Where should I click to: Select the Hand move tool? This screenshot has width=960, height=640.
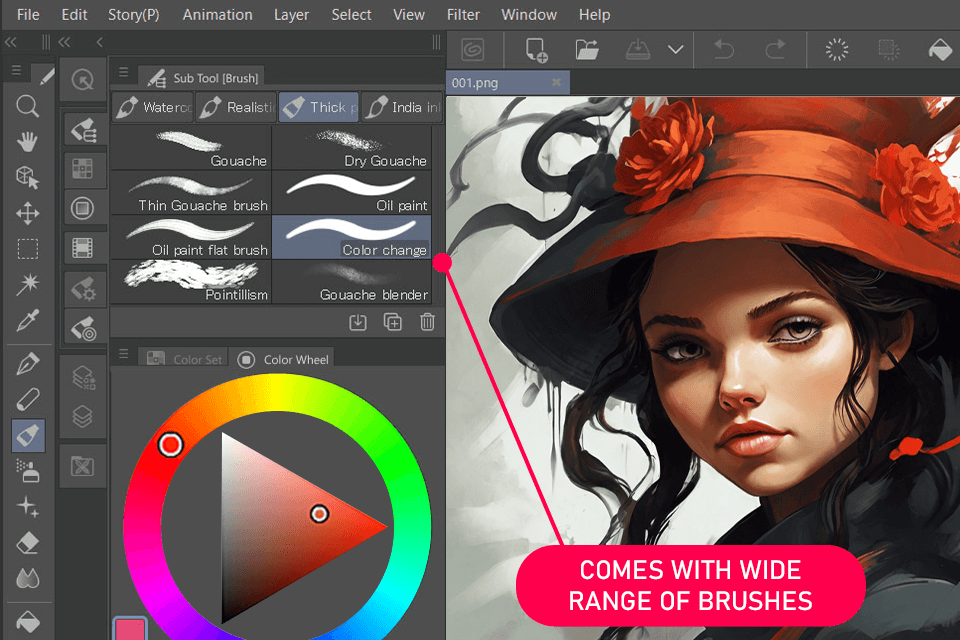pyautogui.click(x=28, y=141)
